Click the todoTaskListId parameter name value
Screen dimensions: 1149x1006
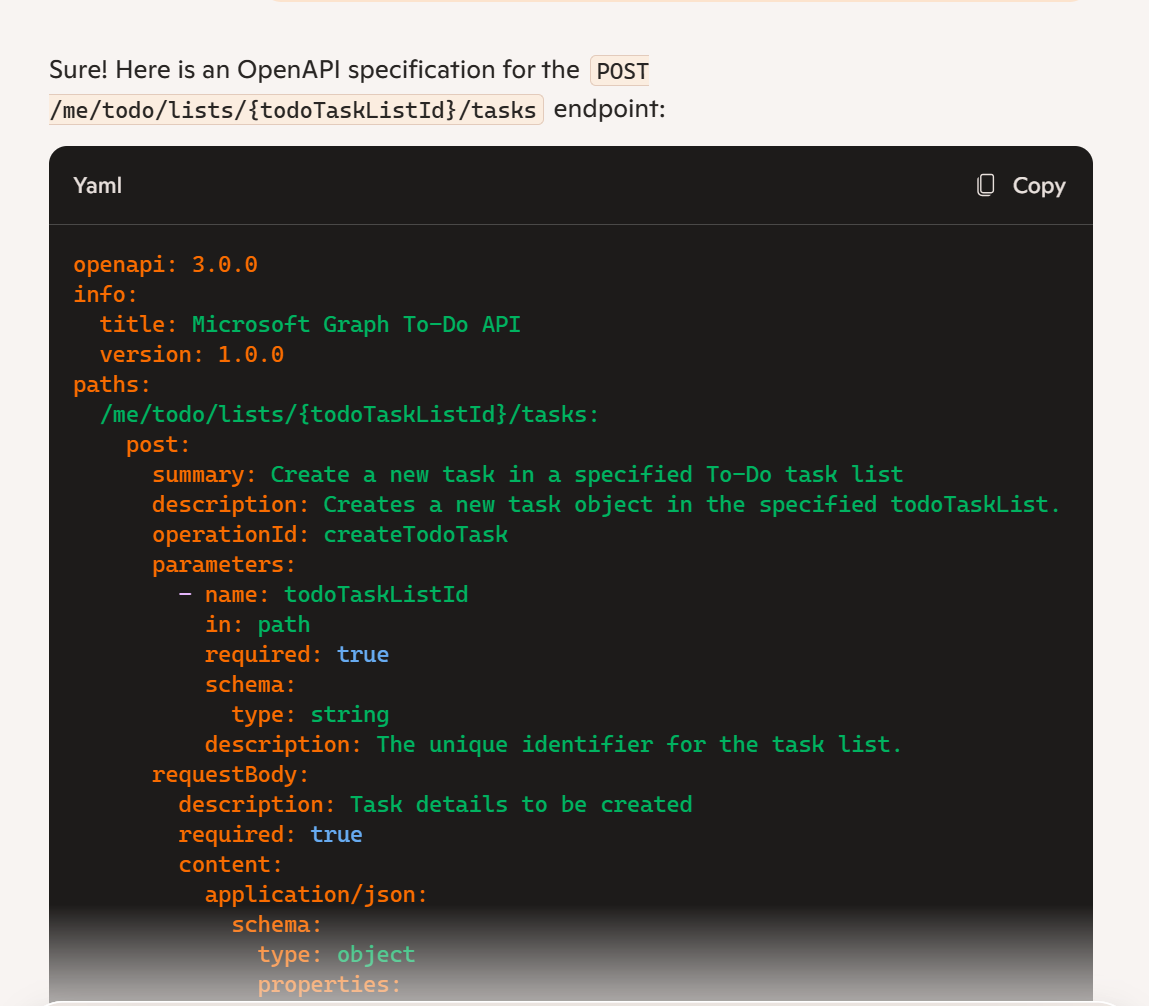coord(376,594)
